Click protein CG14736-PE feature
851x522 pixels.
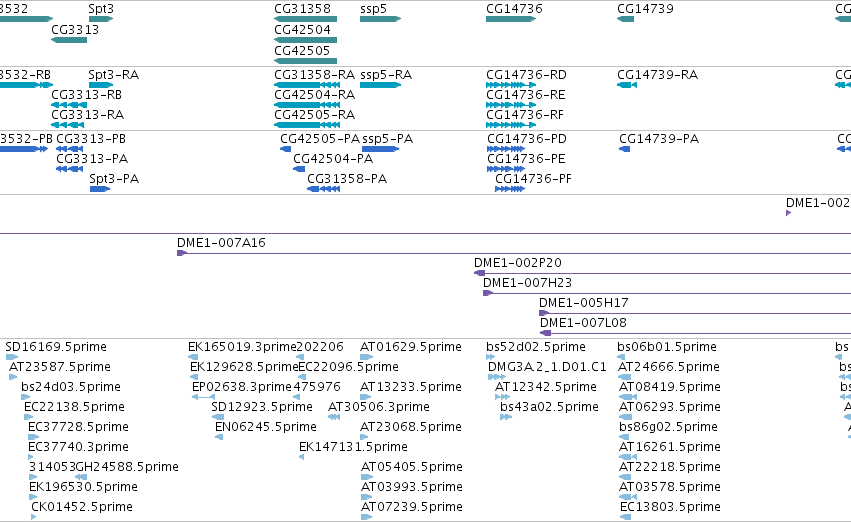pyautogui.click(x=506, y=169)
